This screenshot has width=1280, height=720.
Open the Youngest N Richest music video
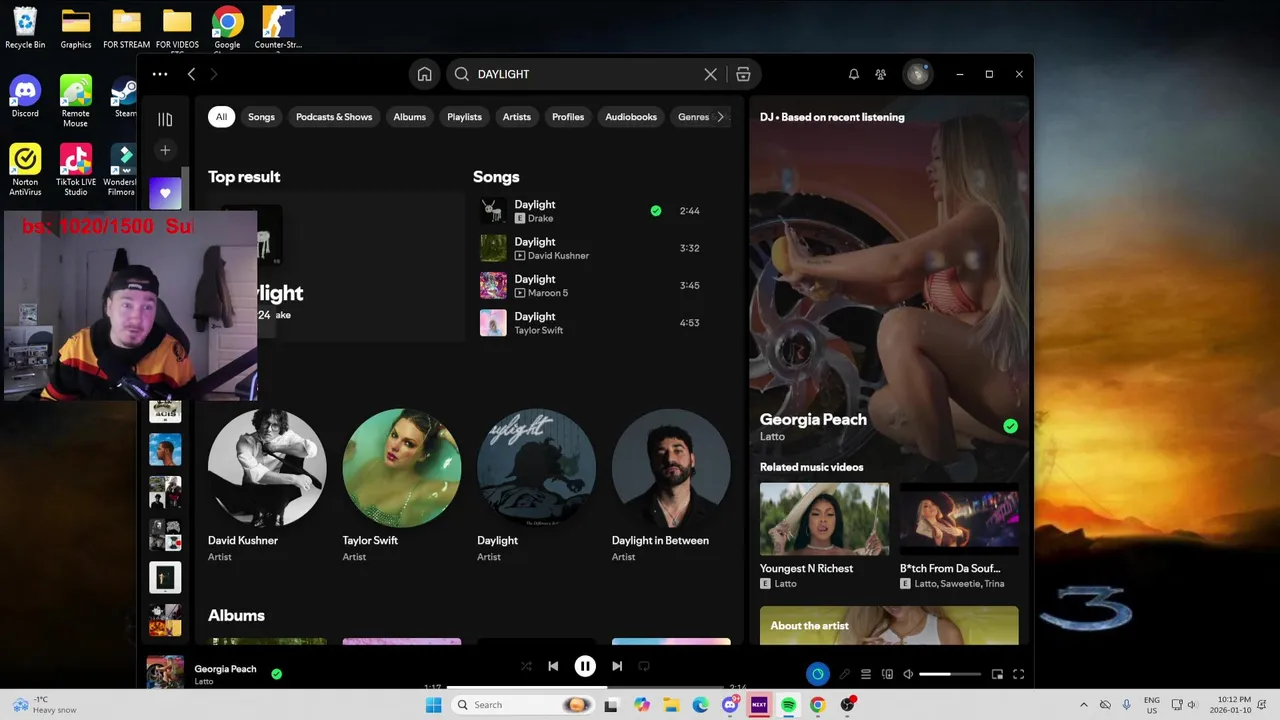pyautogui.click(x=824, y=536)
